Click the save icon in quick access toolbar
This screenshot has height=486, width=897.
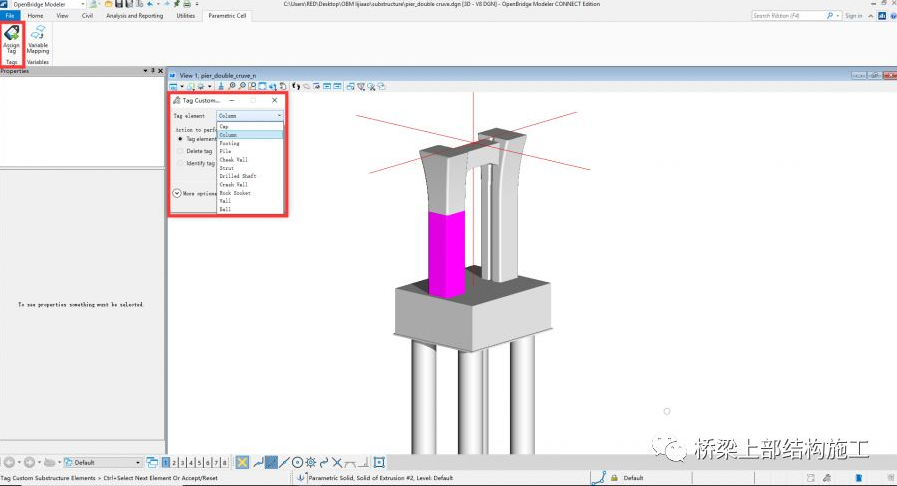119,4
